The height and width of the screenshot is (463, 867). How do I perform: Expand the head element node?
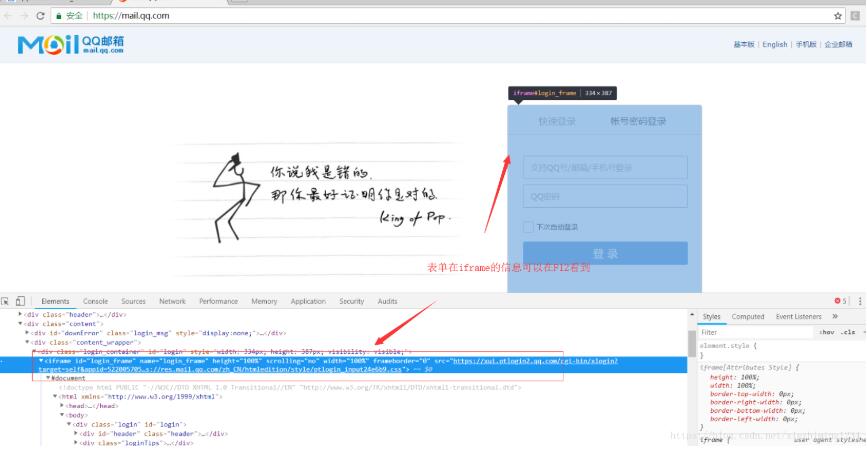pos(63,405)
